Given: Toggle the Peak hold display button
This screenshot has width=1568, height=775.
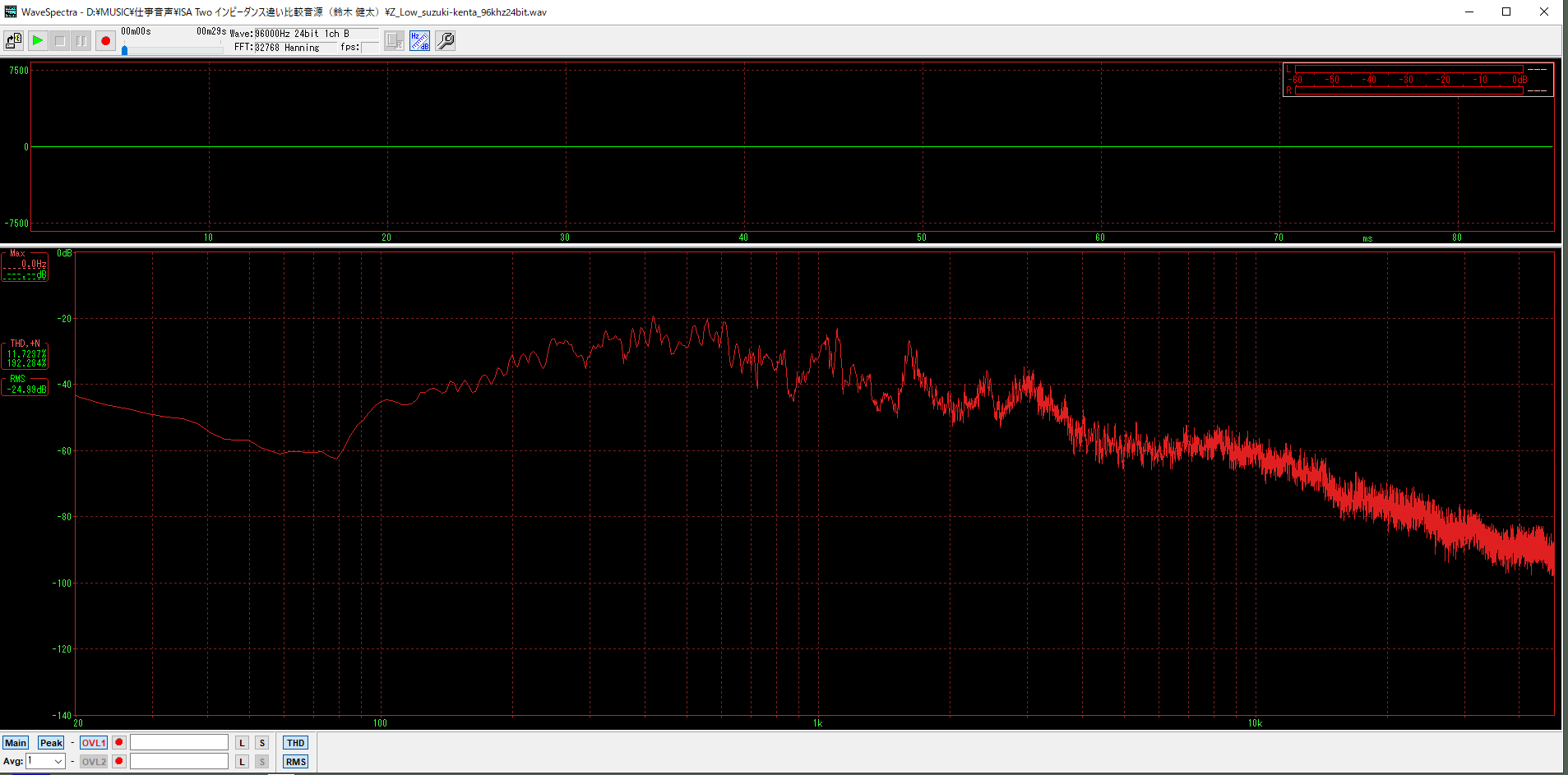Looking at the screenshot, I should coord(51,743).
